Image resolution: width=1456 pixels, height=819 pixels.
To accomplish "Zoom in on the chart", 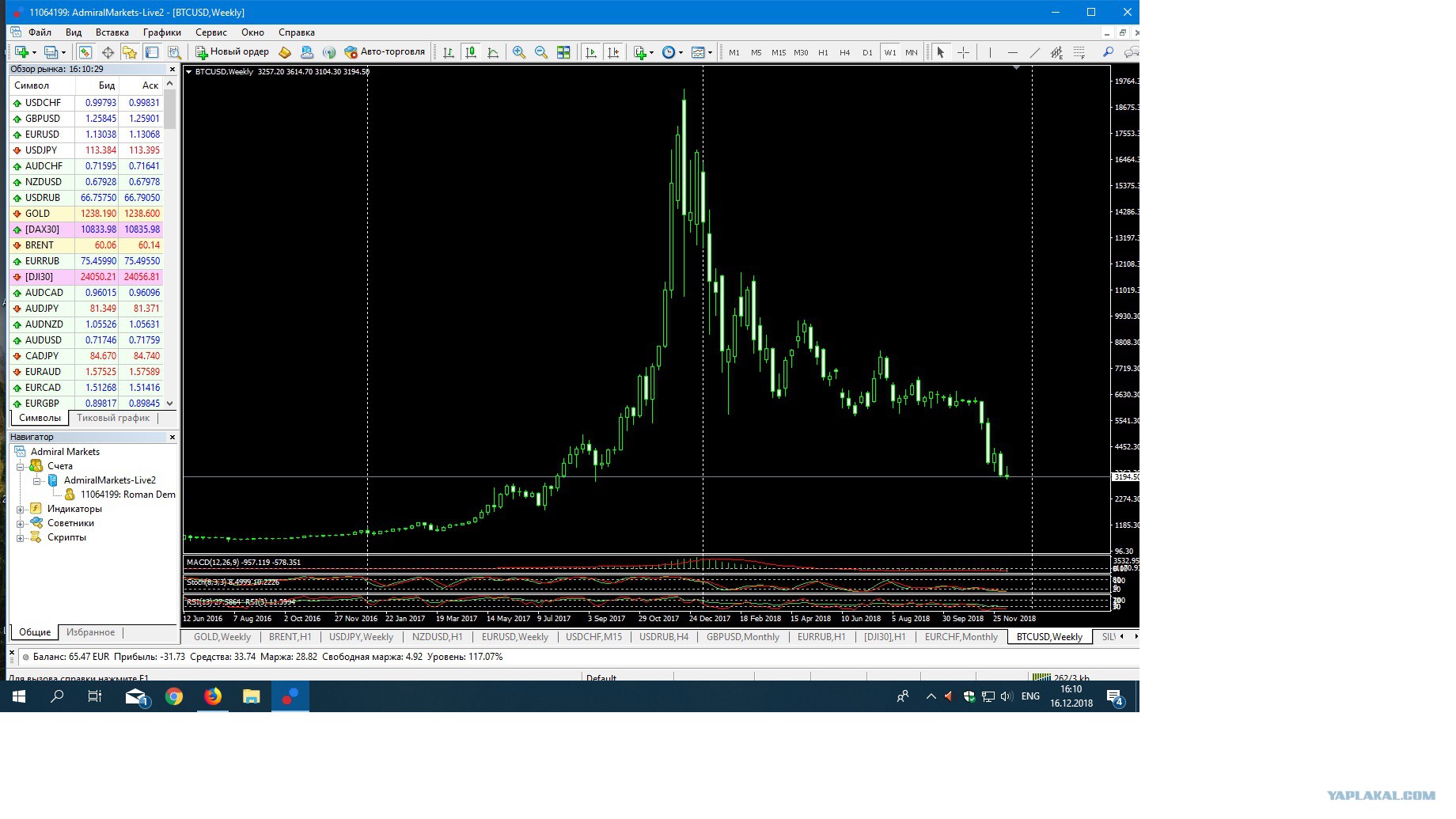I will click(x=519, y=52).
